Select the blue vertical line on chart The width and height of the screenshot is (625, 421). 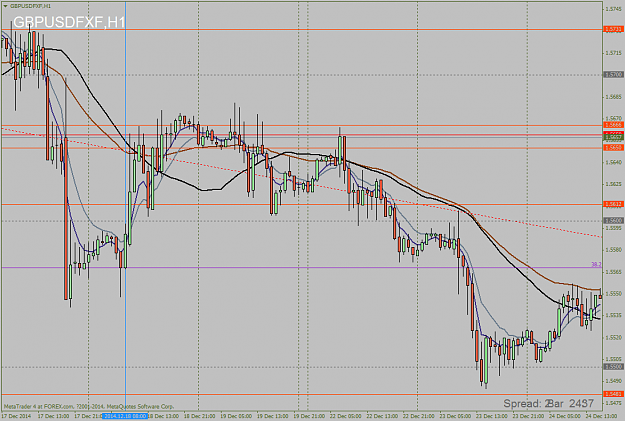[126, 205]
